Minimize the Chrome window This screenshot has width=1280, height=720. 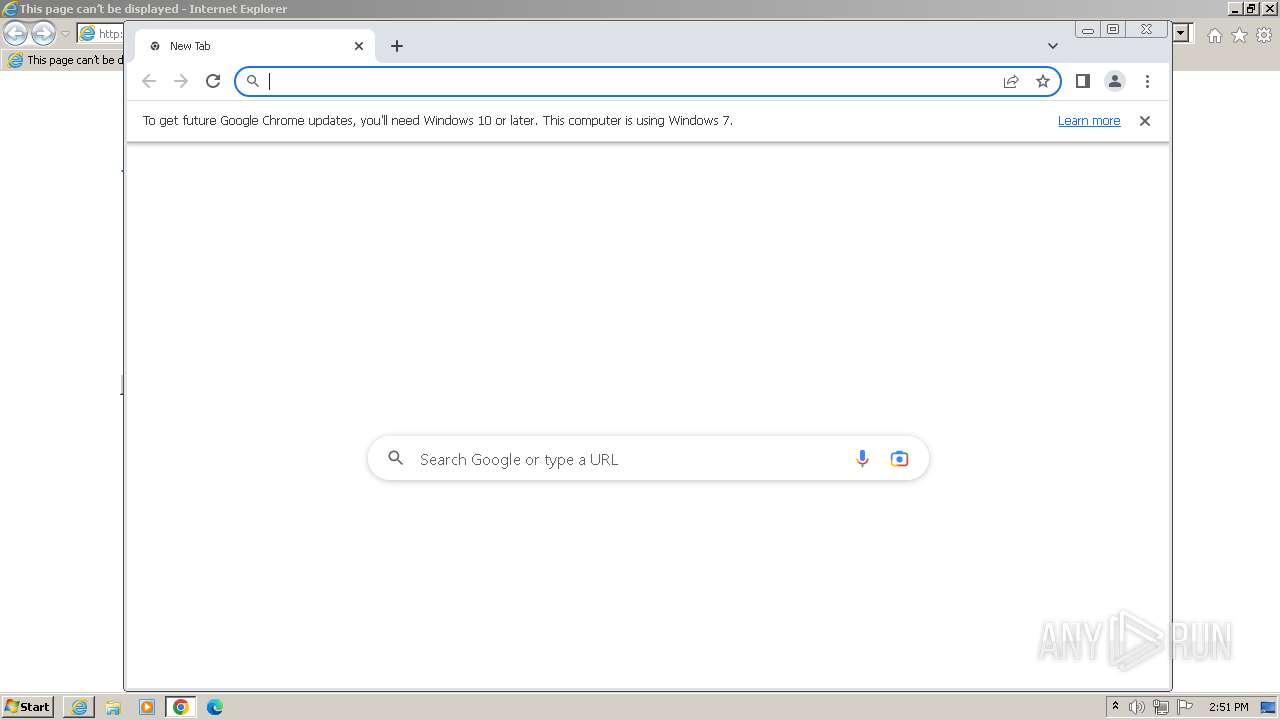pos(1088,29)
